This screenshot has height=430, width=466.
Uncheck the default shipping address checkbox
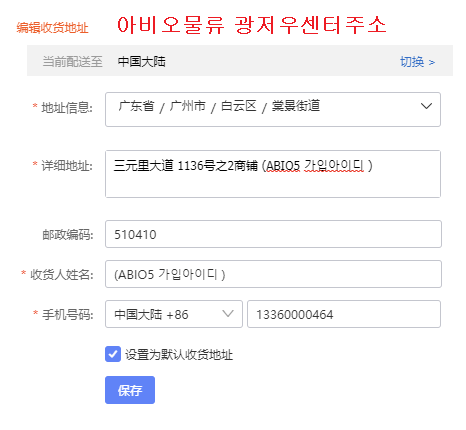click(x=113, y=354)
